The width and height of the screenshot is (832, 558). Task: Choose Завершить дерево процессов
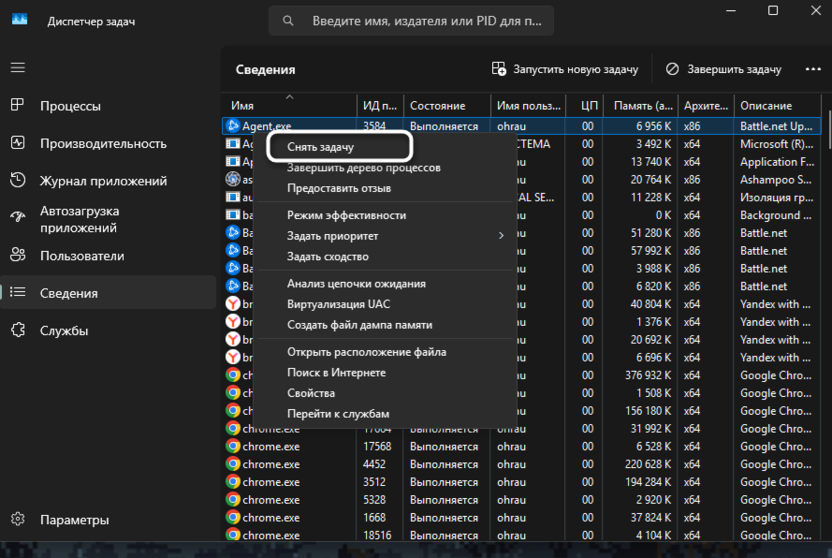click(x=363, y=168)
